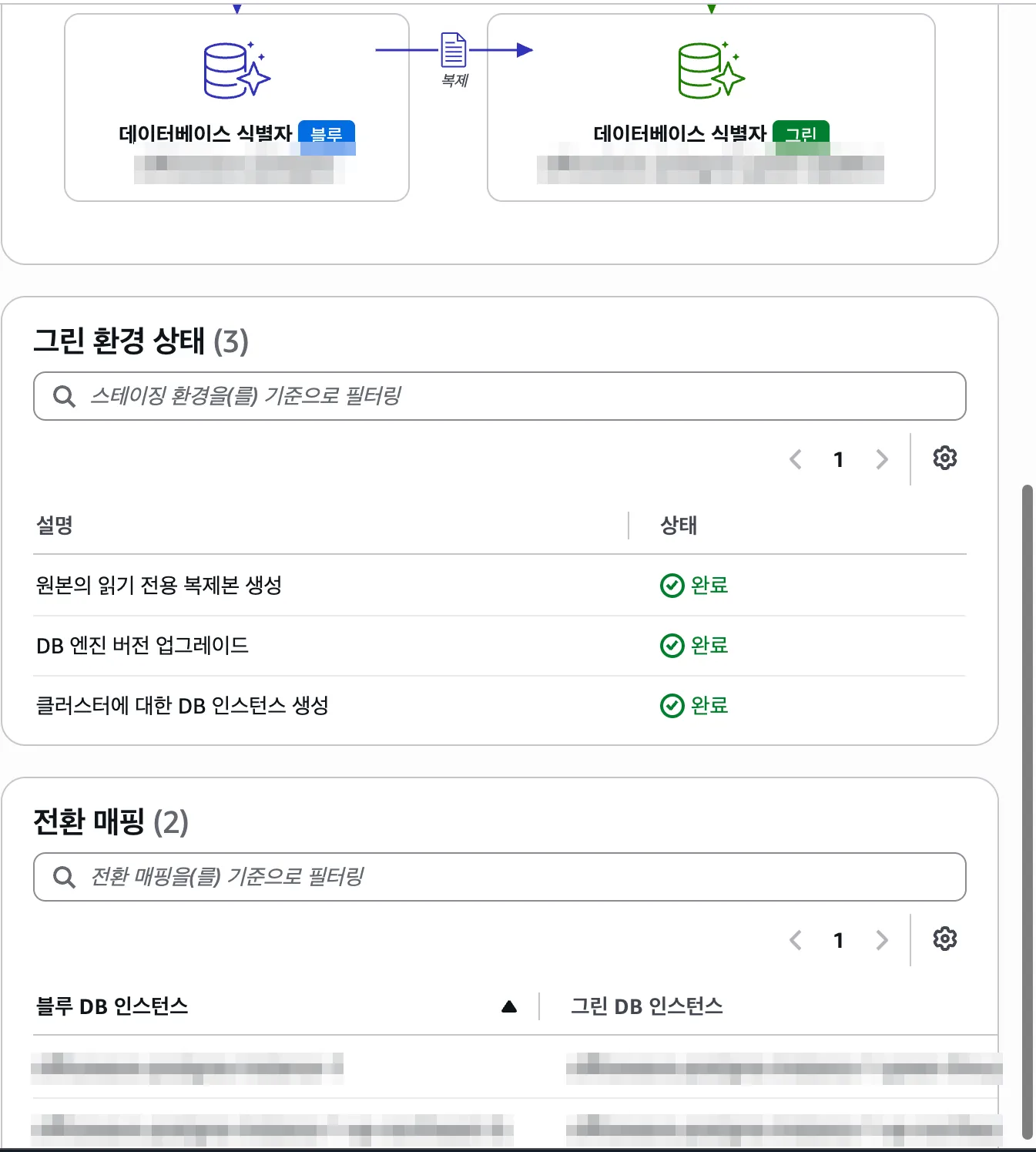Image resolution: width=1036 pixels, height=1152 pixels.
Task: Click the 블루 DB 인스턴스 column header text
Action: pyautogui.click(x=112, y=1006)
